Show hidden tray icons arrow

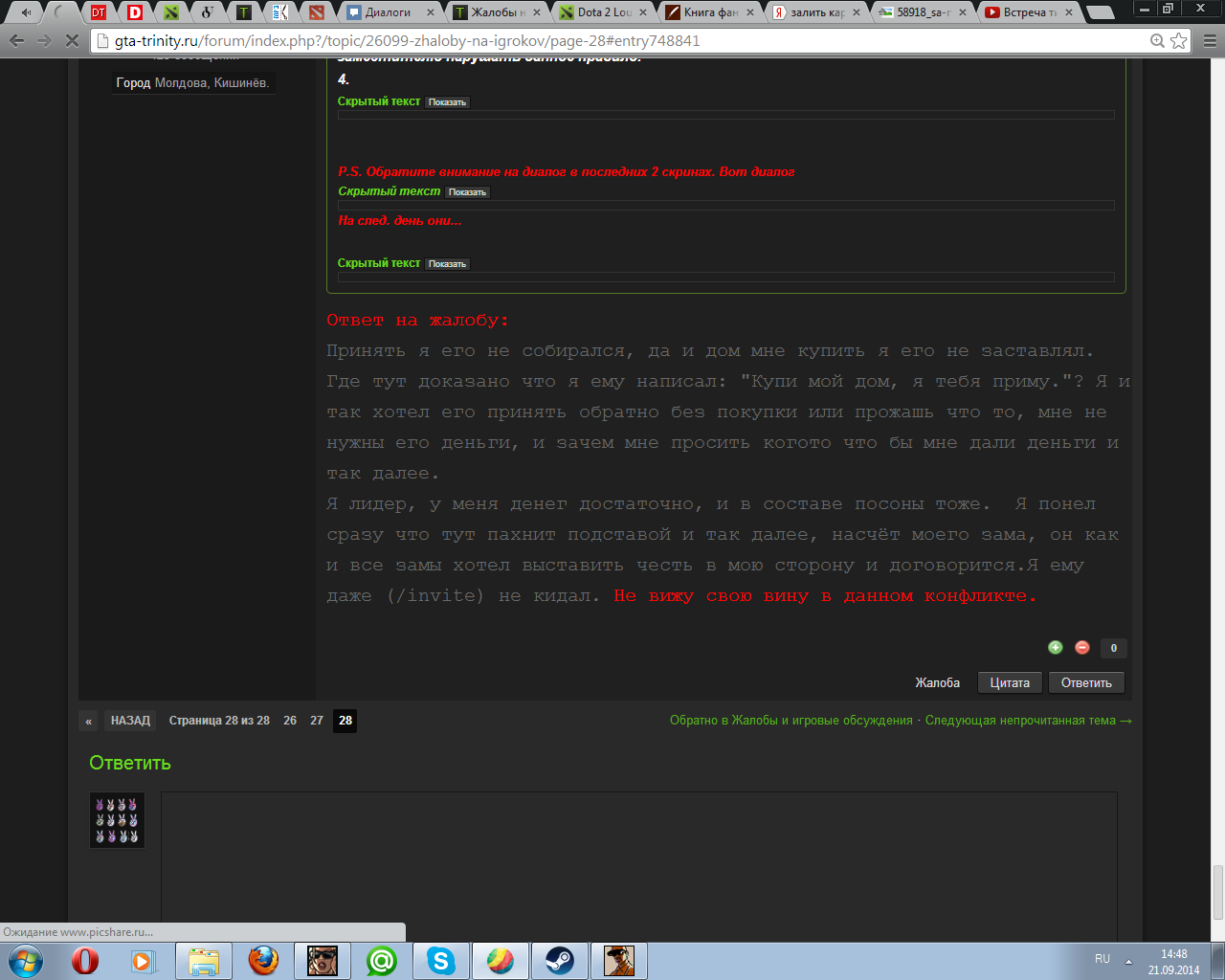point(1128,961)
